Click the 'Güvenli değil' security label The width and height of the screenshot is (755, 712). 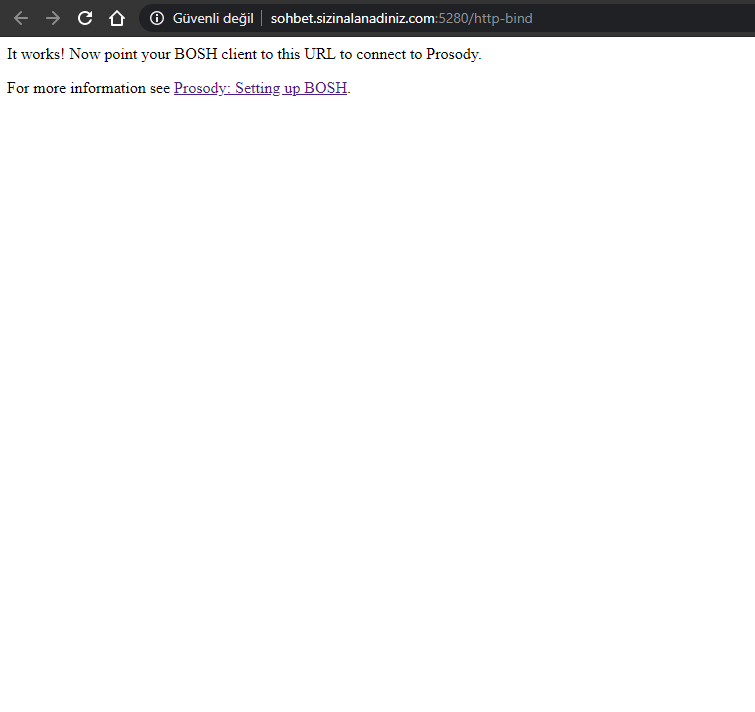(213, 18)
